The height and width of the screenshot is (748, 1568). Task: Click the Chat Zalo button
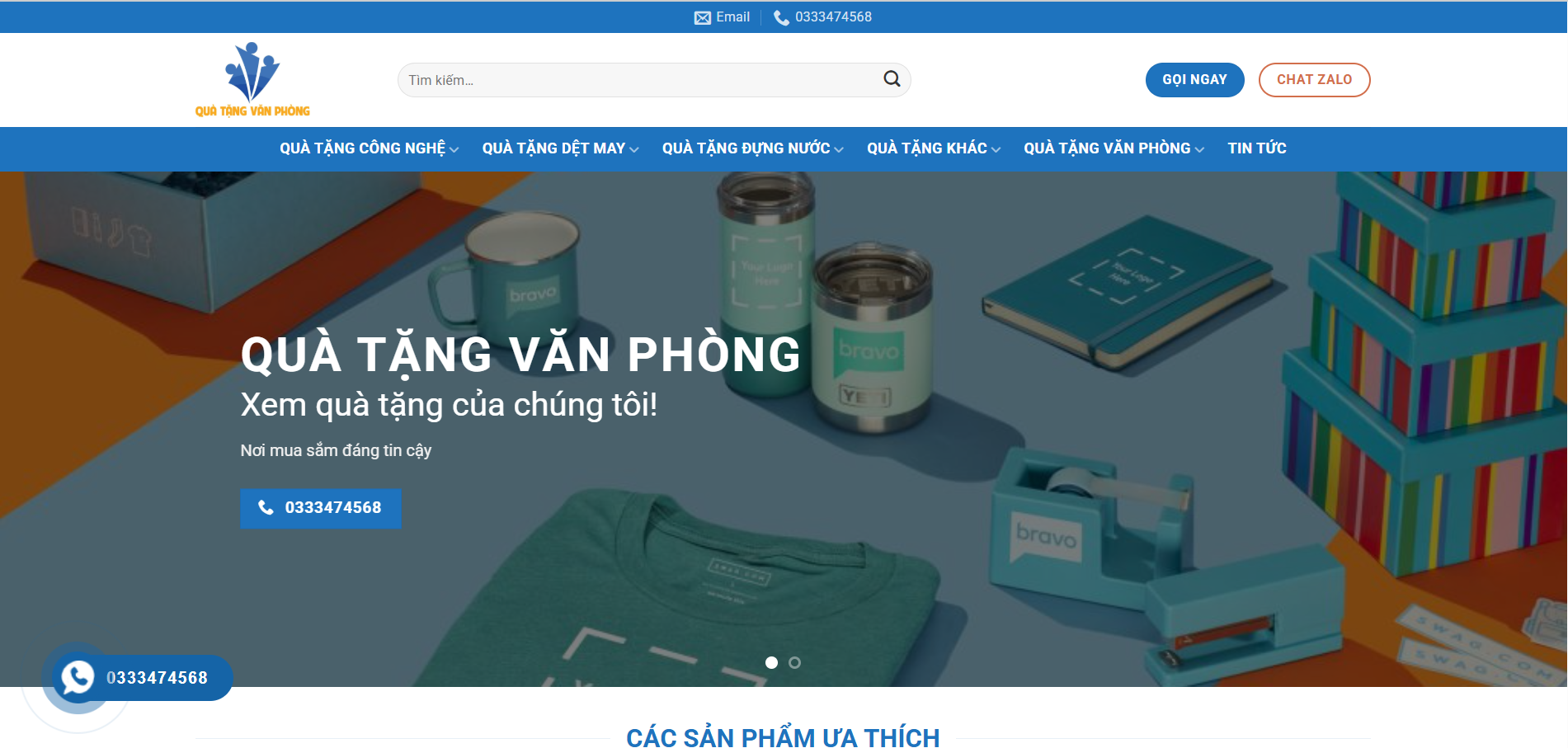pos(1314,80)
